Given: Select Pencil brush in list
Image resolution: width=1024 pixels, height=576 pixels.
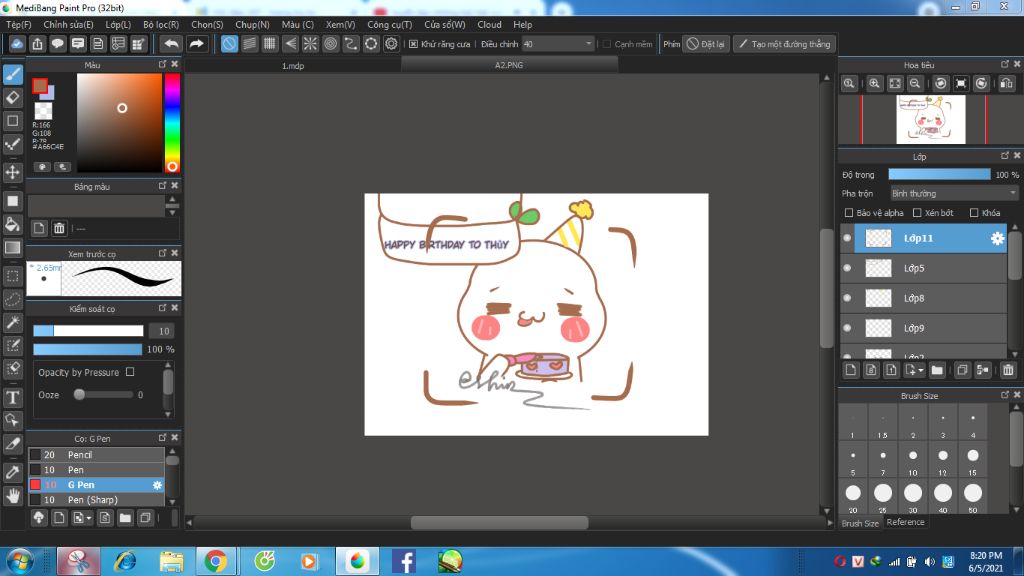Looking at the screenshot, I should pyautogui.click(x=96, y=455).
